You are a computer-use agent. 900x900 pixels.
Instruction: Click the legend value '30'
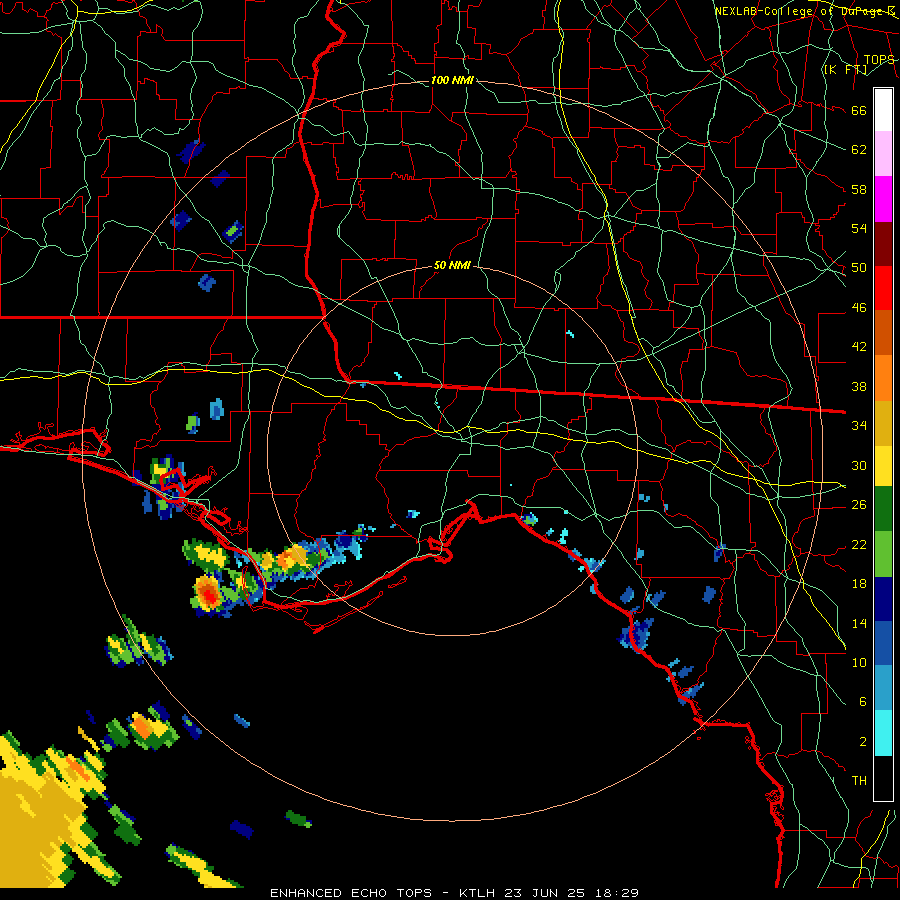pyautogui.click(x=859, y=465)
